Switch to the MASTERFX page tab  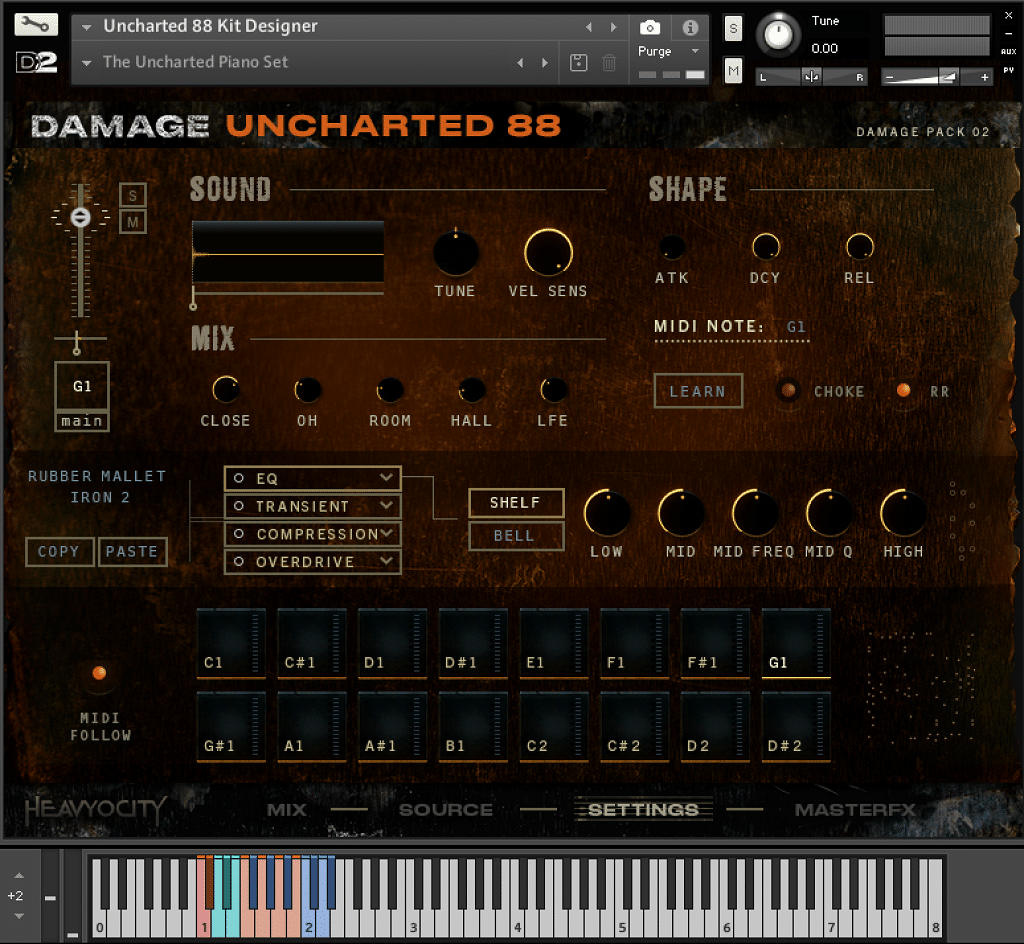[x=856, y=810]
